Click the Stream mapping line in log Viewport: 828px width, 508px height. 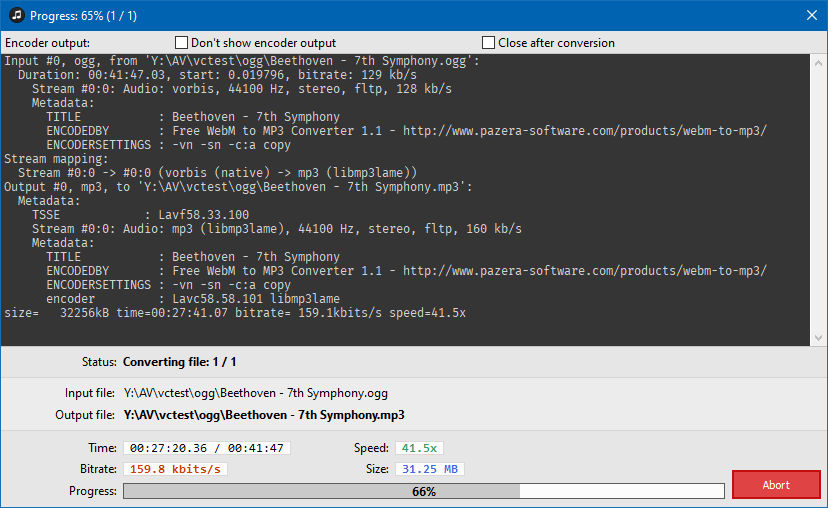click(56, 159)
